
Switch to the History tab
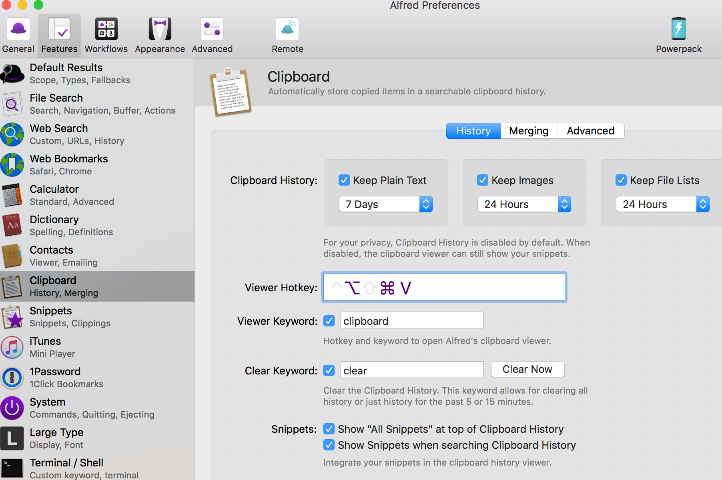click(x=473, y=131)
